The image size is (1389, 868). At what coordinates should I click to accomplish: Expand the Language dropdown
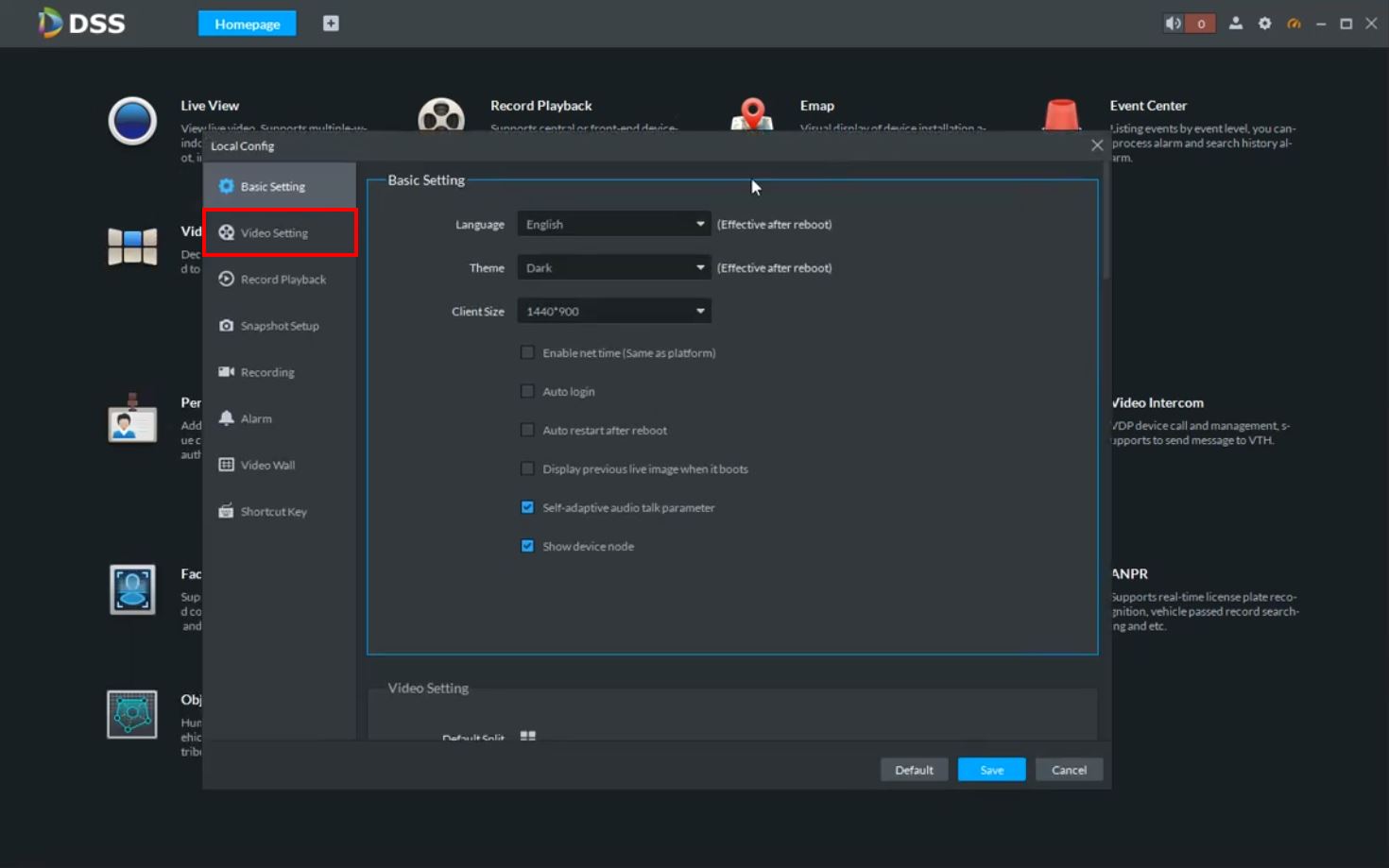pyautogui.click(x=613, y=225)
